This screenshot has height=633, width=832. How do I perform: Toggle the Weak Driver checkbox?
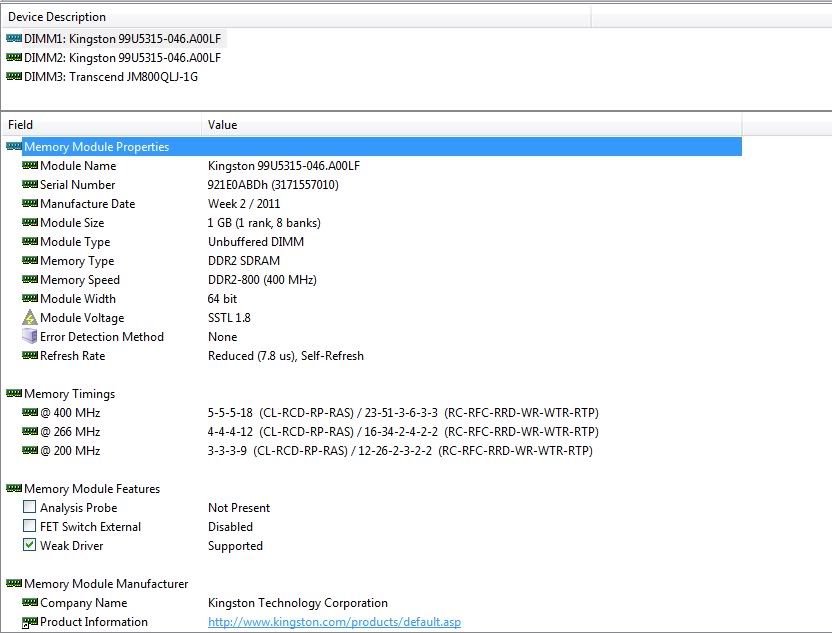(x=30, y=545)
